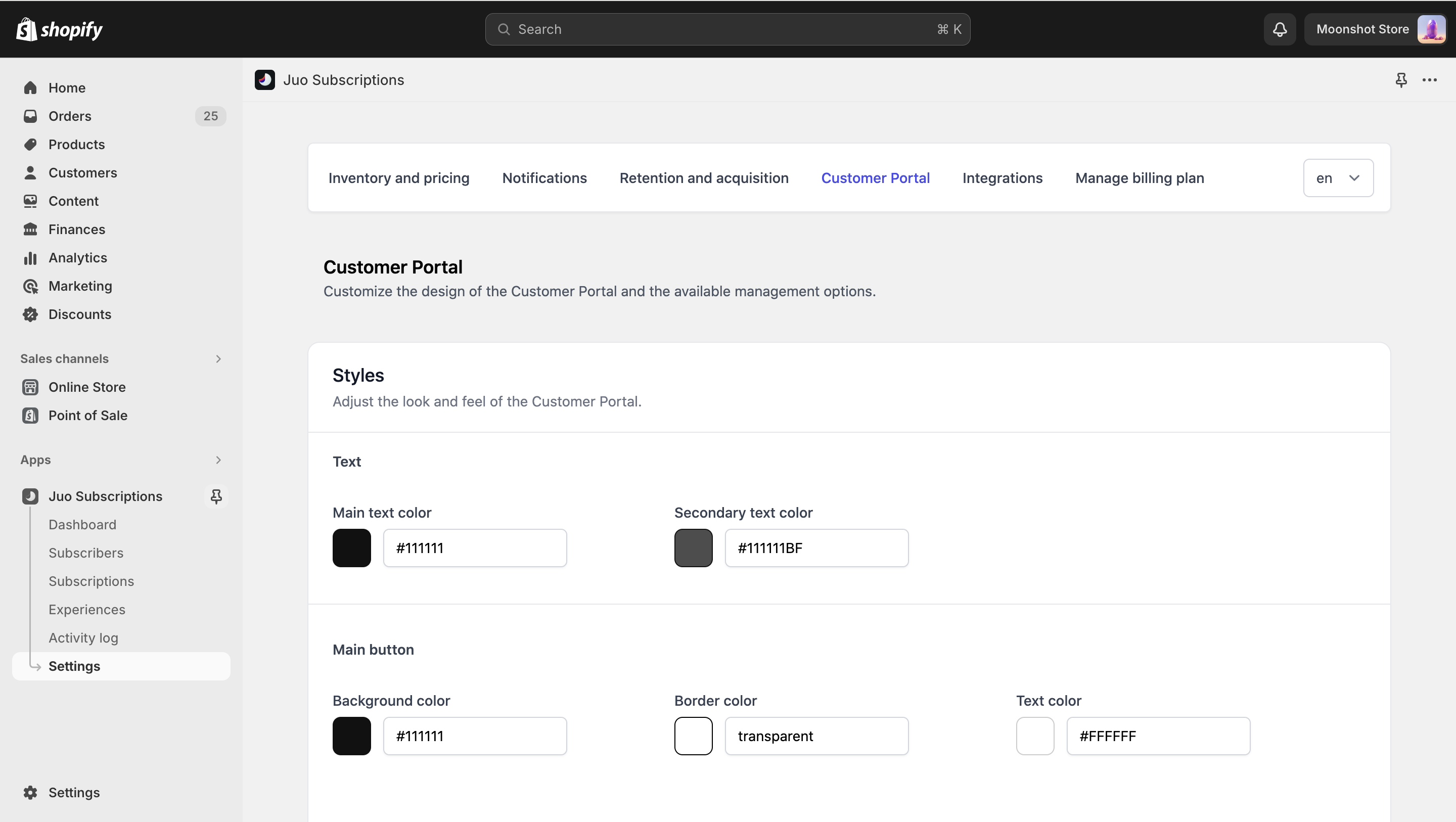Click the secondary text color hex input

(x=816, y=548)
